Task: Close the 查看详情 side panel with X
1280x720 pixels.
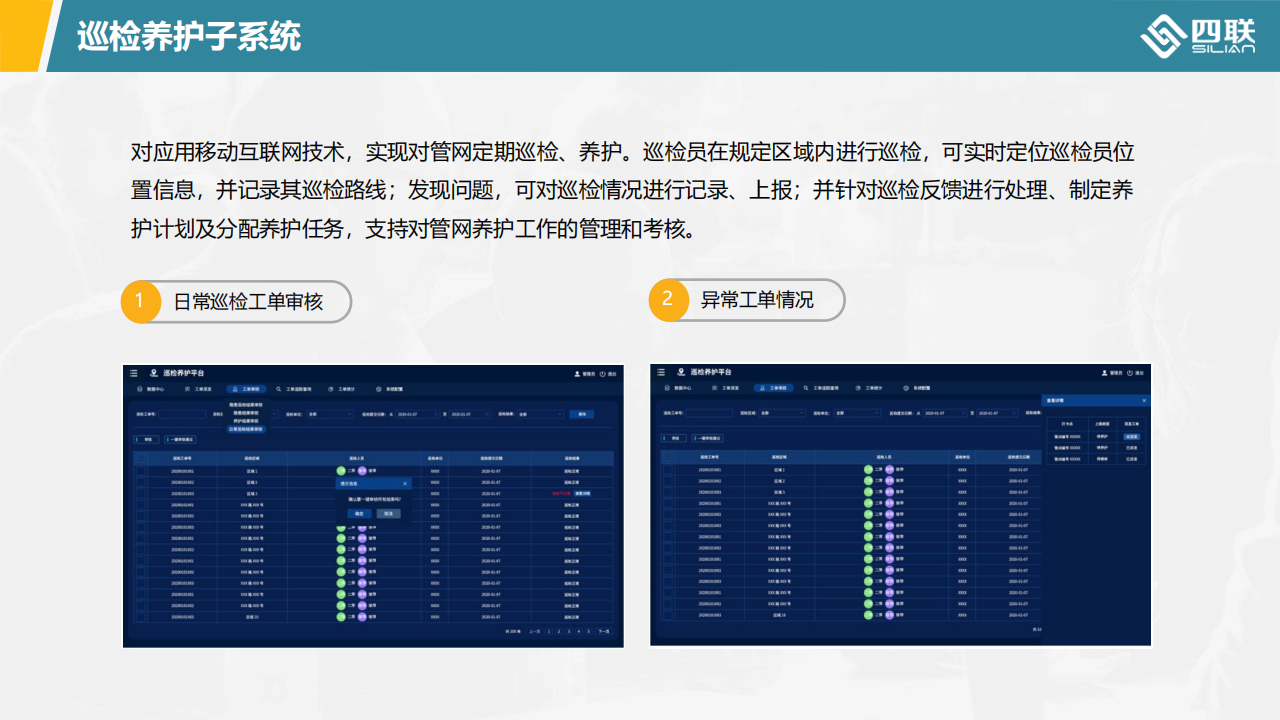Action: point(1144,400)
